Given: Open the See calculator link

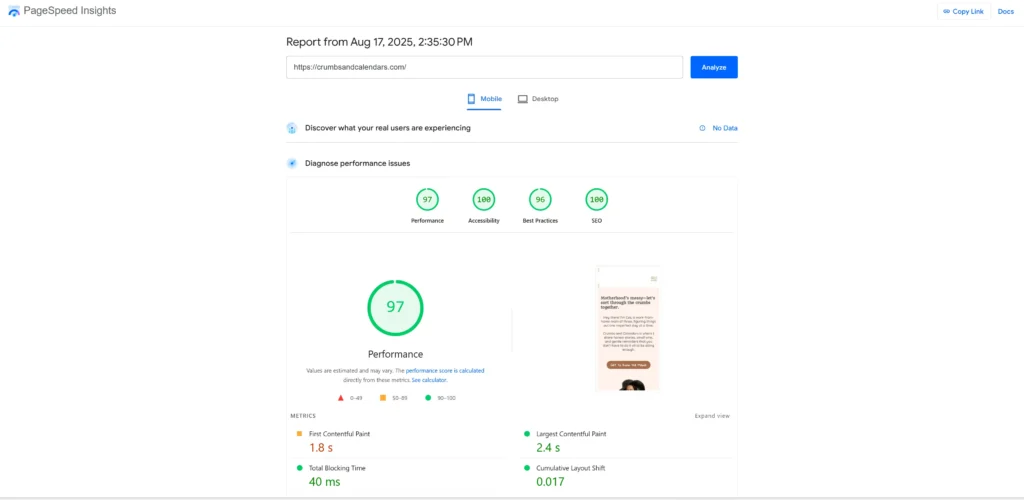Looking at the screenshot, I should (x=429, y=379).
